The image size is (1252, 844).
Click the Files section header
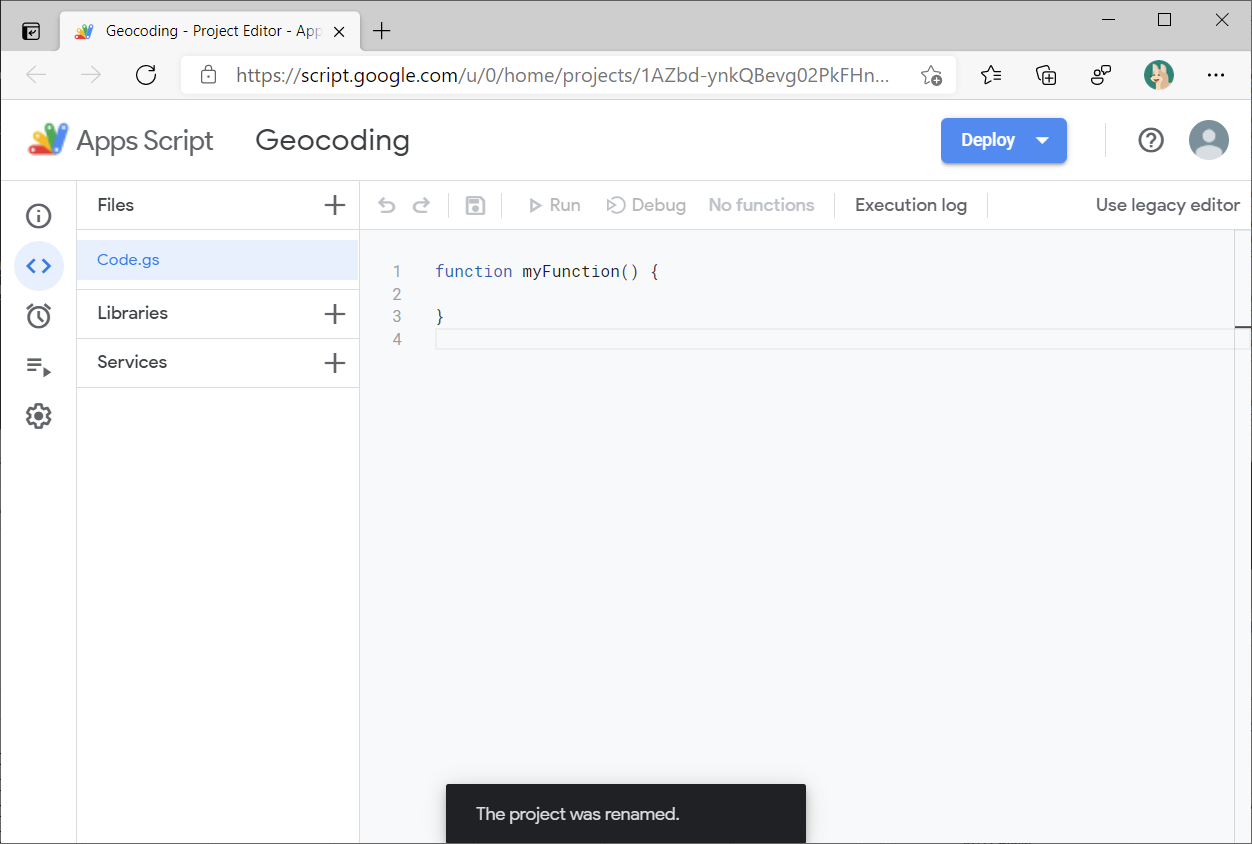(x=115, y=205)
